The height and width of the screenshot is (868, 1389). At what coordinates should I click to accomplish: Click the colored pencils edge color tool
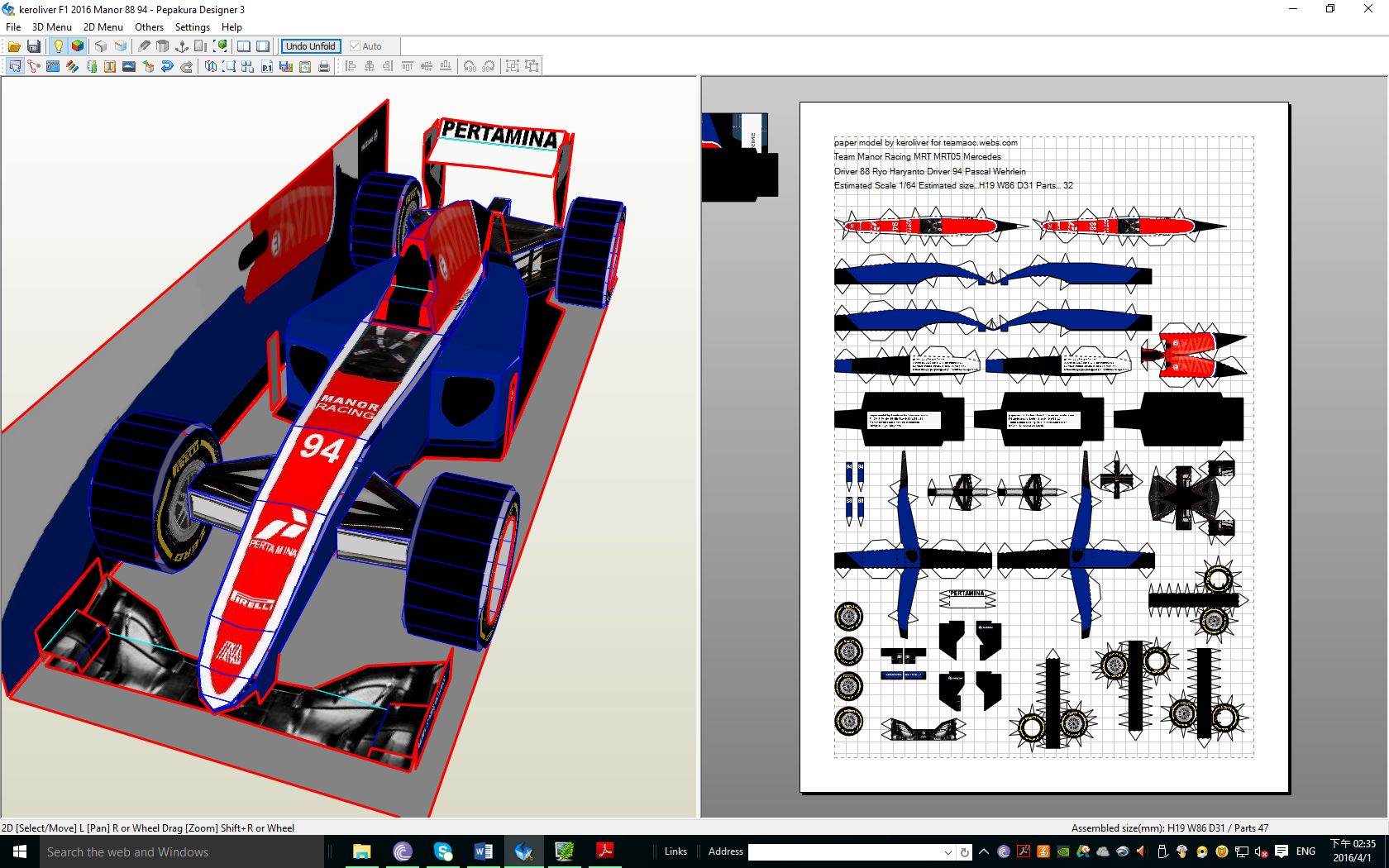(x=72, y=66)
